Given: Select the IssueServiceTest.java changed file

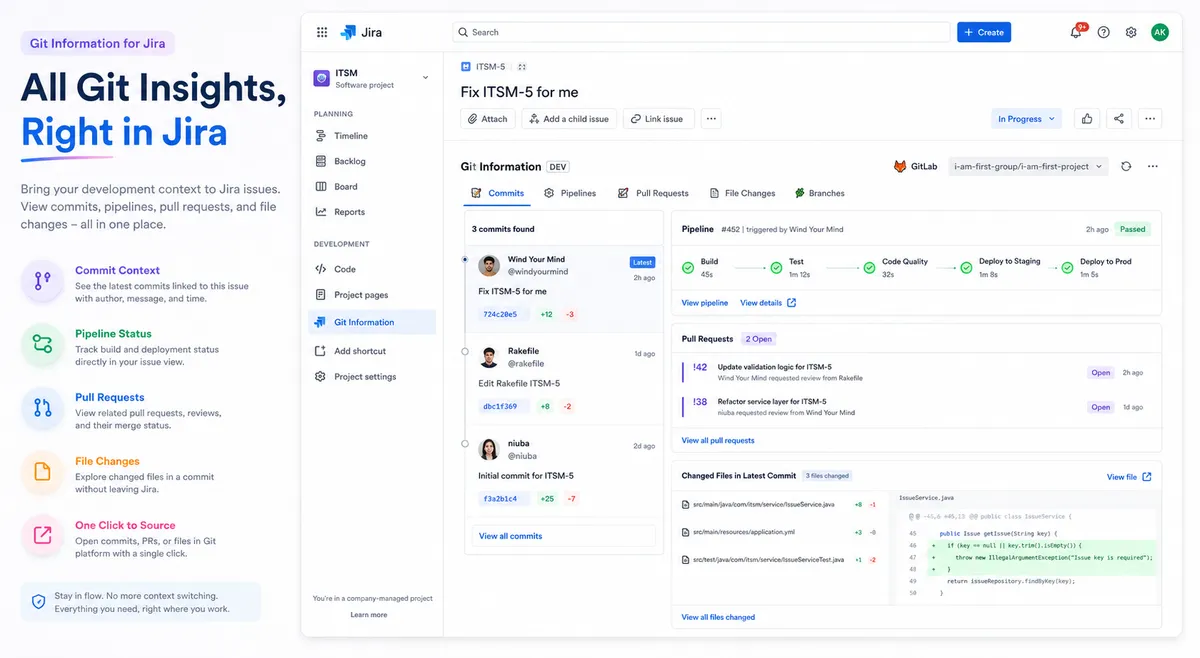Looking at the screenshot, I should coord(780,560).
